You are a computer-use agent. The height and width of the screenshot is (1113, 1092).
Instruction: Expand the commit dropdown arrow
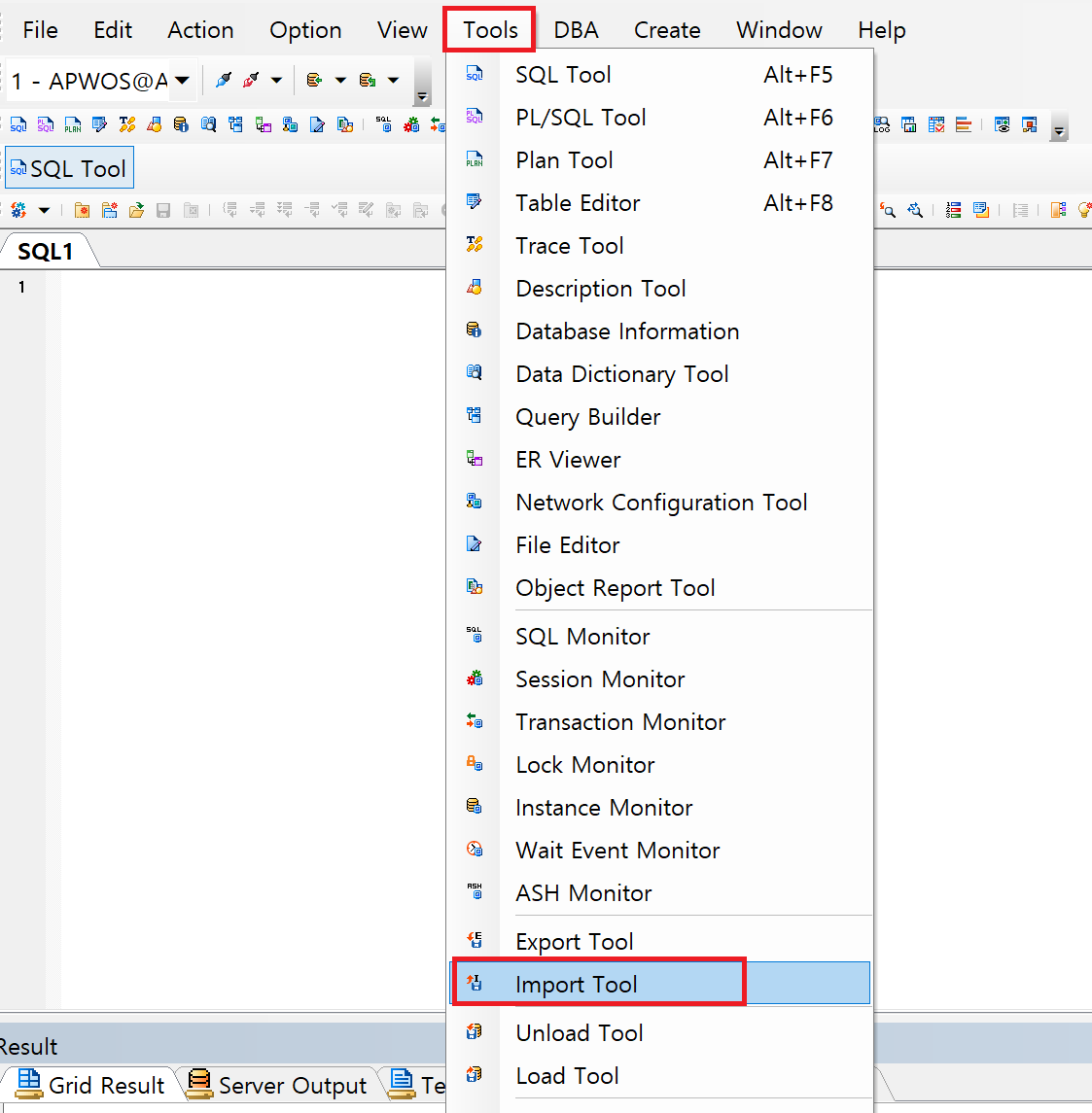[x=340, y=81]
